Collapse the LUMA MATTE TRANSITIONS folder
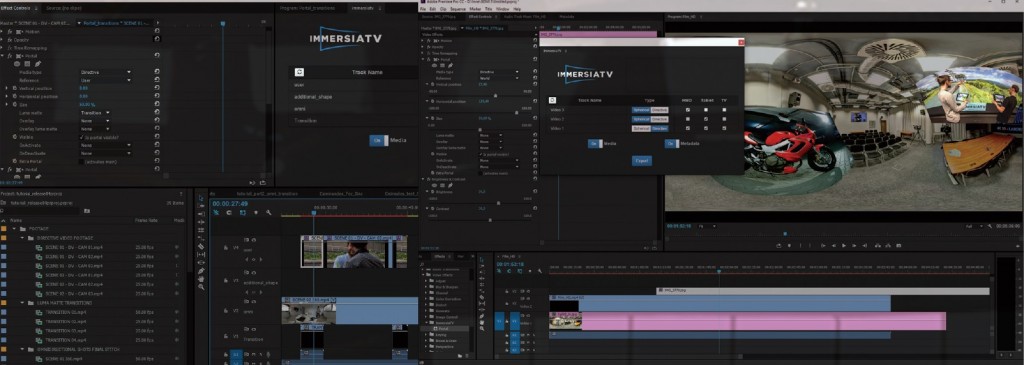The image size is (1024, 365). pos(22,303)
